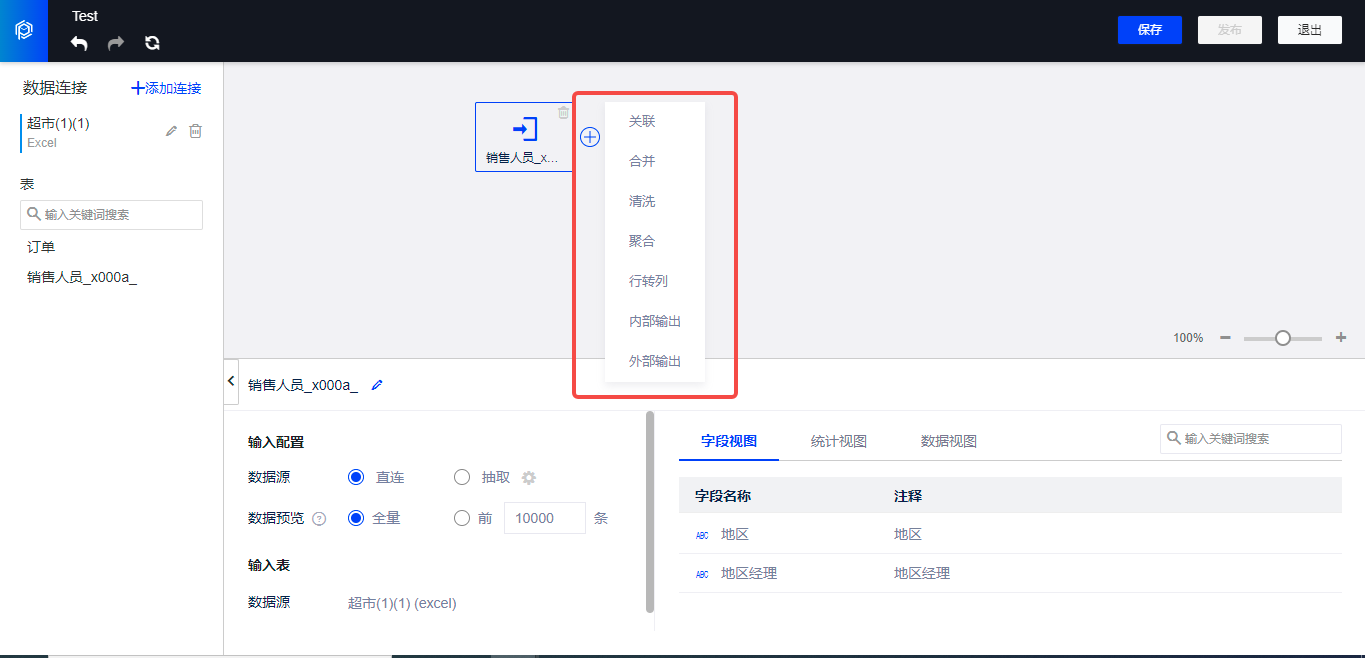Zoom in with the plus icon
1365x658 pixels.
[1341, 338]
